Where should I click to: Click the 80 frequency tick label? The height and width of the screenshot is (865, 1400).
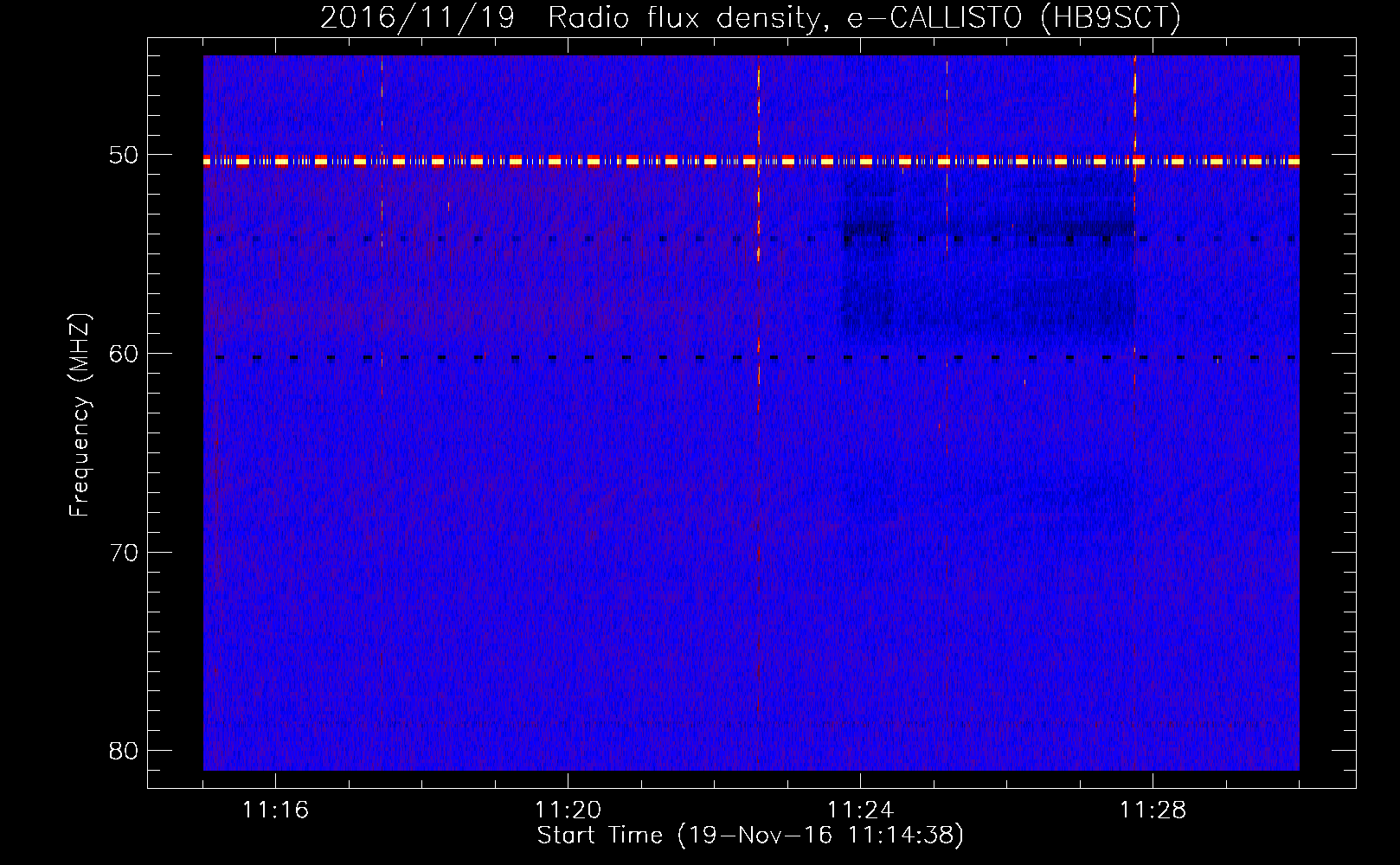(124, 751)
